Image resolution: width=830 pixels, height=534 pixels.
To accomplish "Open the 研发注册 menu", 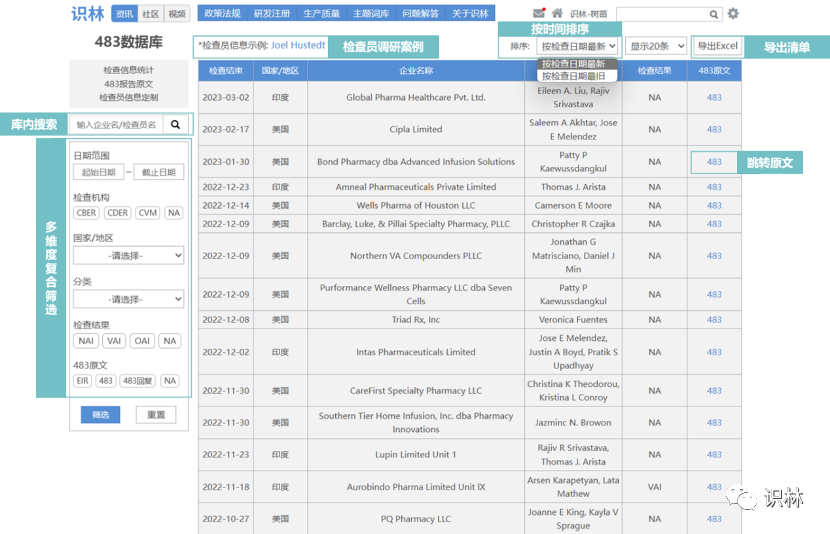I will pyautogui.click(x=272, y=13).
